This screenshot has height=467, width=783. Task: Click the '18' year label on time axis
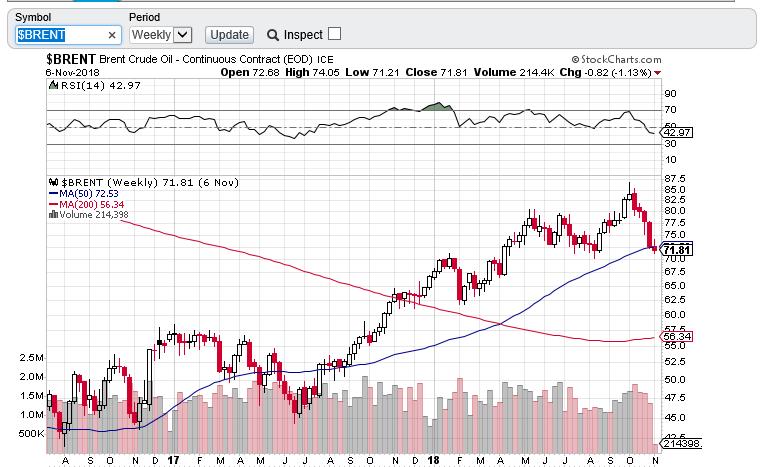coord(433,460)
